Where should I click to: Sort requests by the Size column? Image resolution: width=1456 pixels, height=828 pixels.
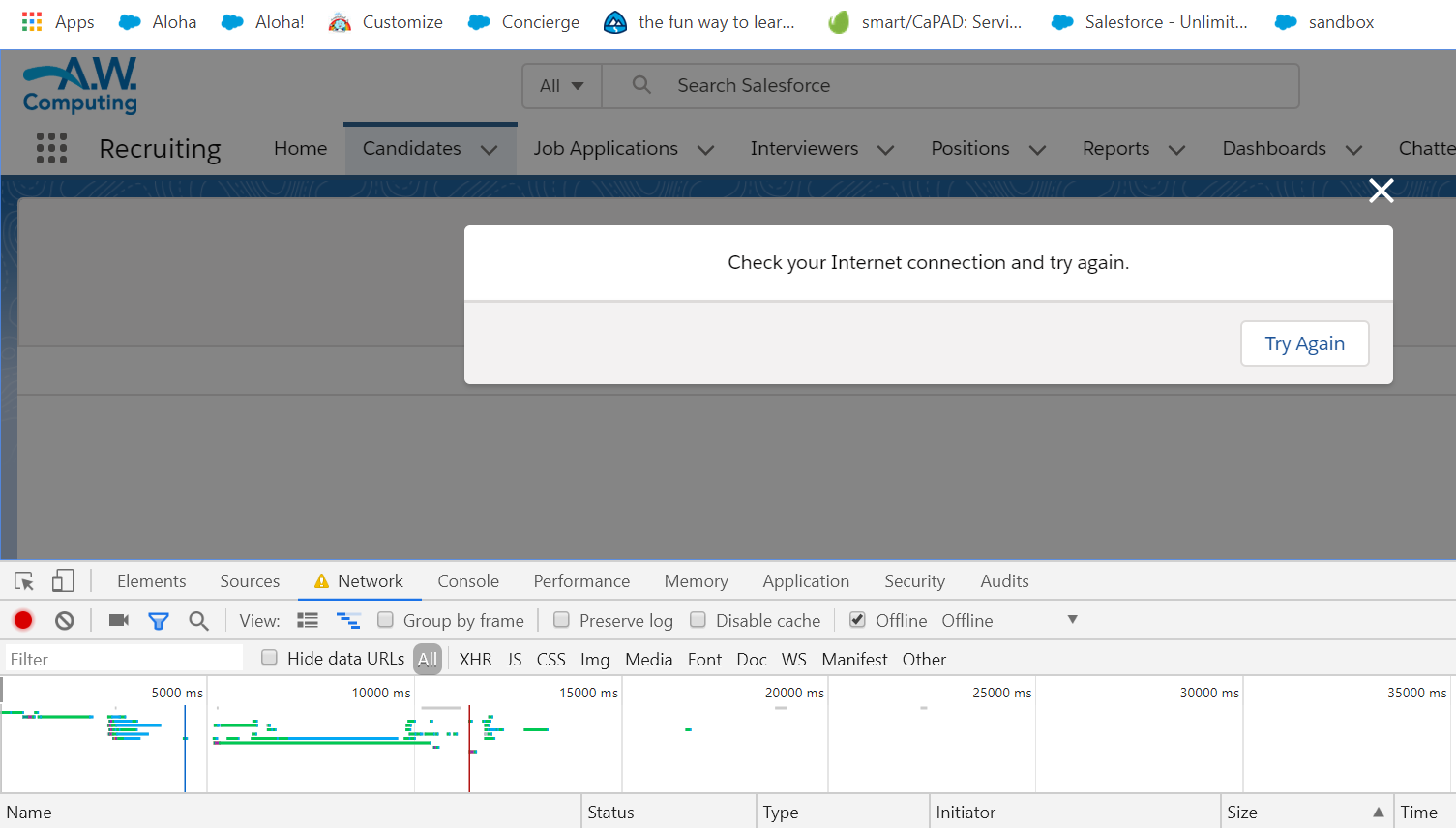1242,812
